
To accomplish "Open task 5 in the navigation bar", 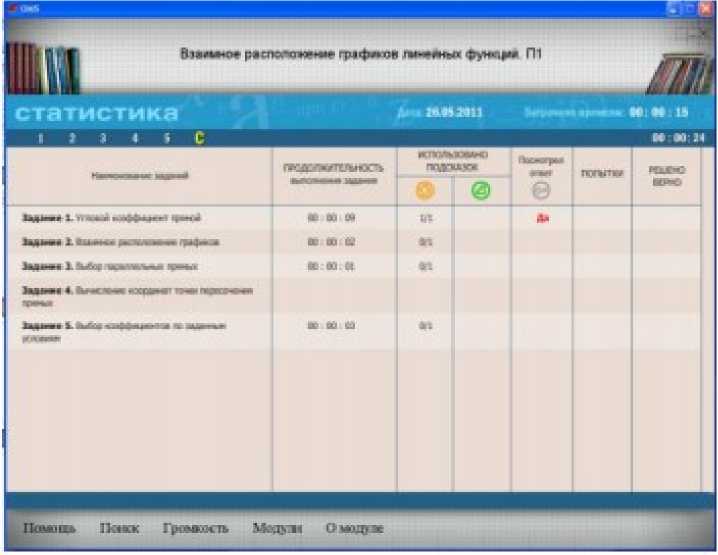I will 167,138.
